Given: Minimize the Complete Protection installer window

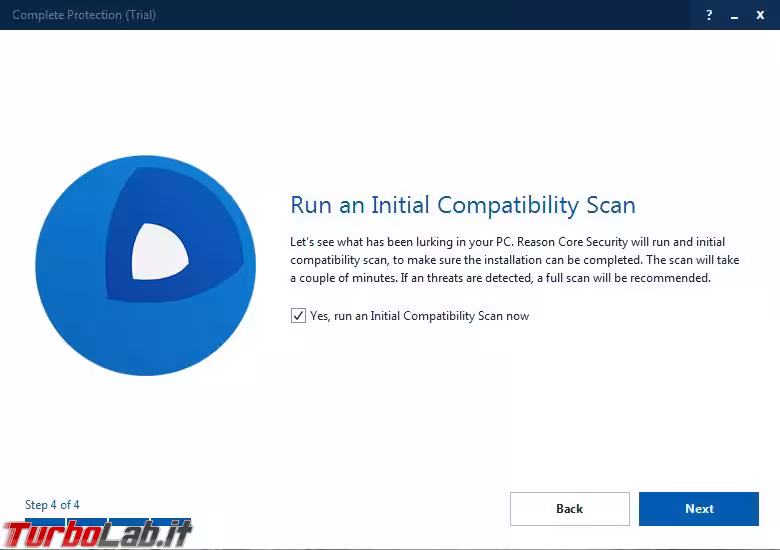Looking at the screenshot, I should click(735, 15).
